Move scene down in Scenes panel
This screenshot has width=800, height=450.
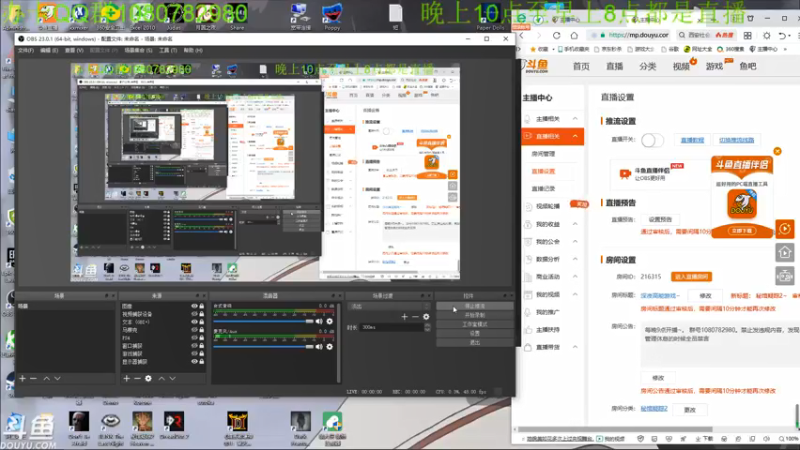(57, 379)
